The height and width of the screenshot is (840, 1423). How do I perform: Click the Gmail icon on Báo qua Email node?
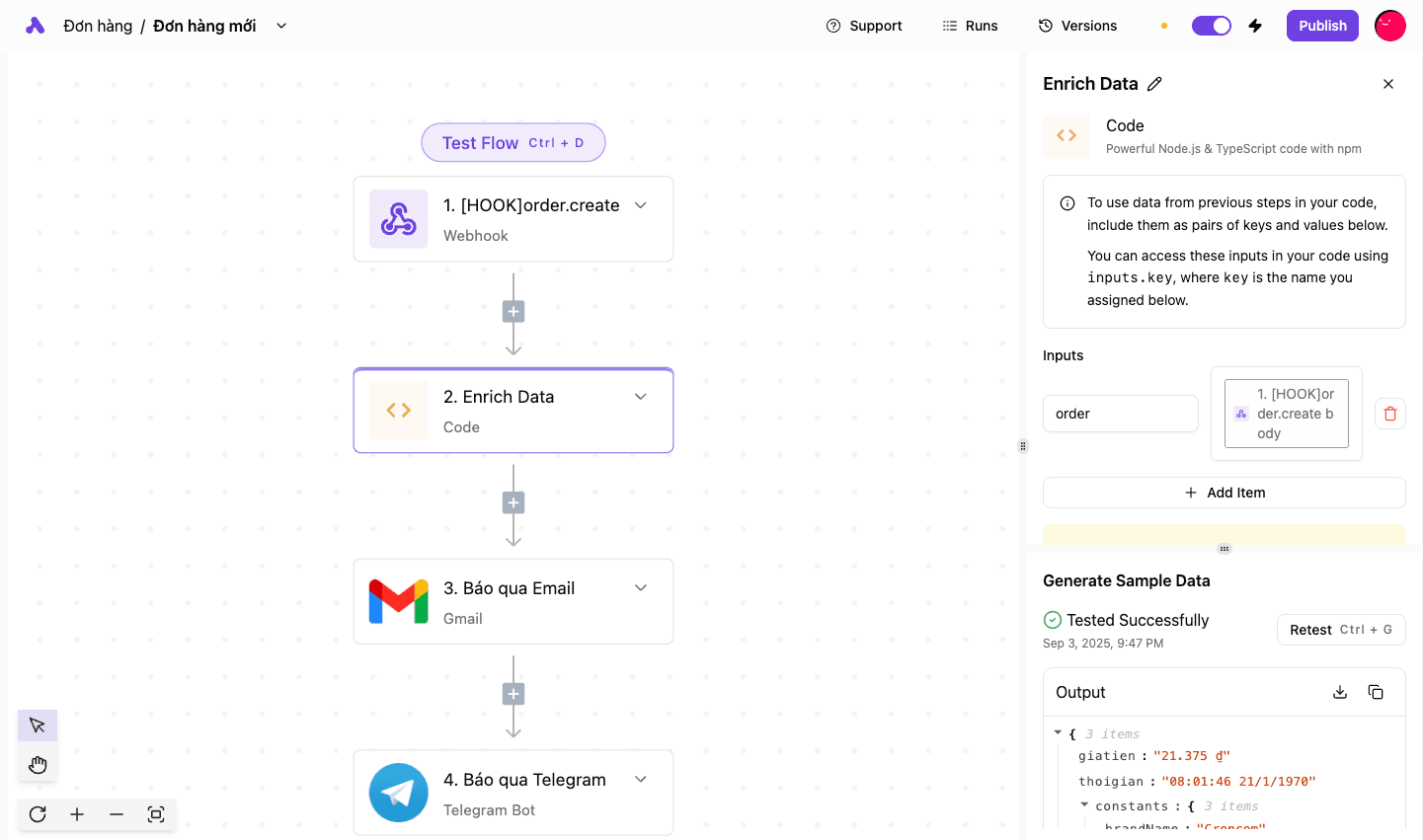point(398,600)
